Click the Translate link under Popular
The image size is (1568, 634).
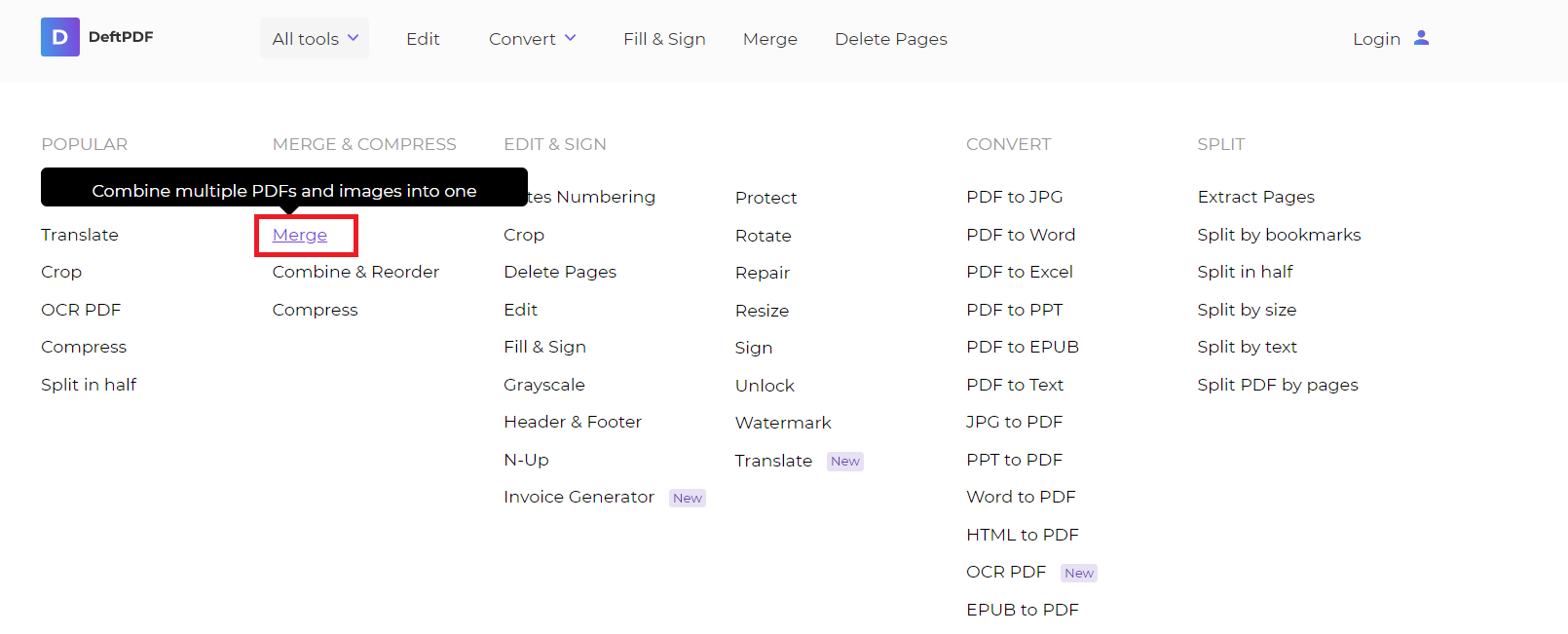coord(80,235)
